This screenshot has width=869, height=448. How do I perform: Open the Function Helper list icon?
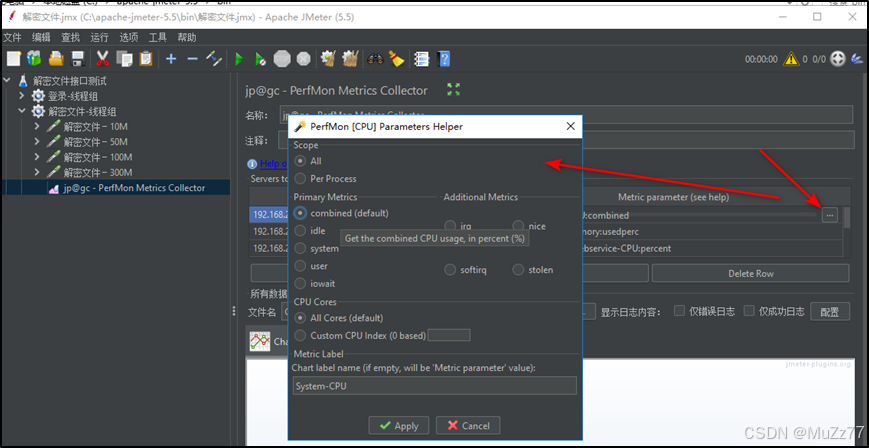click(422, 59)
